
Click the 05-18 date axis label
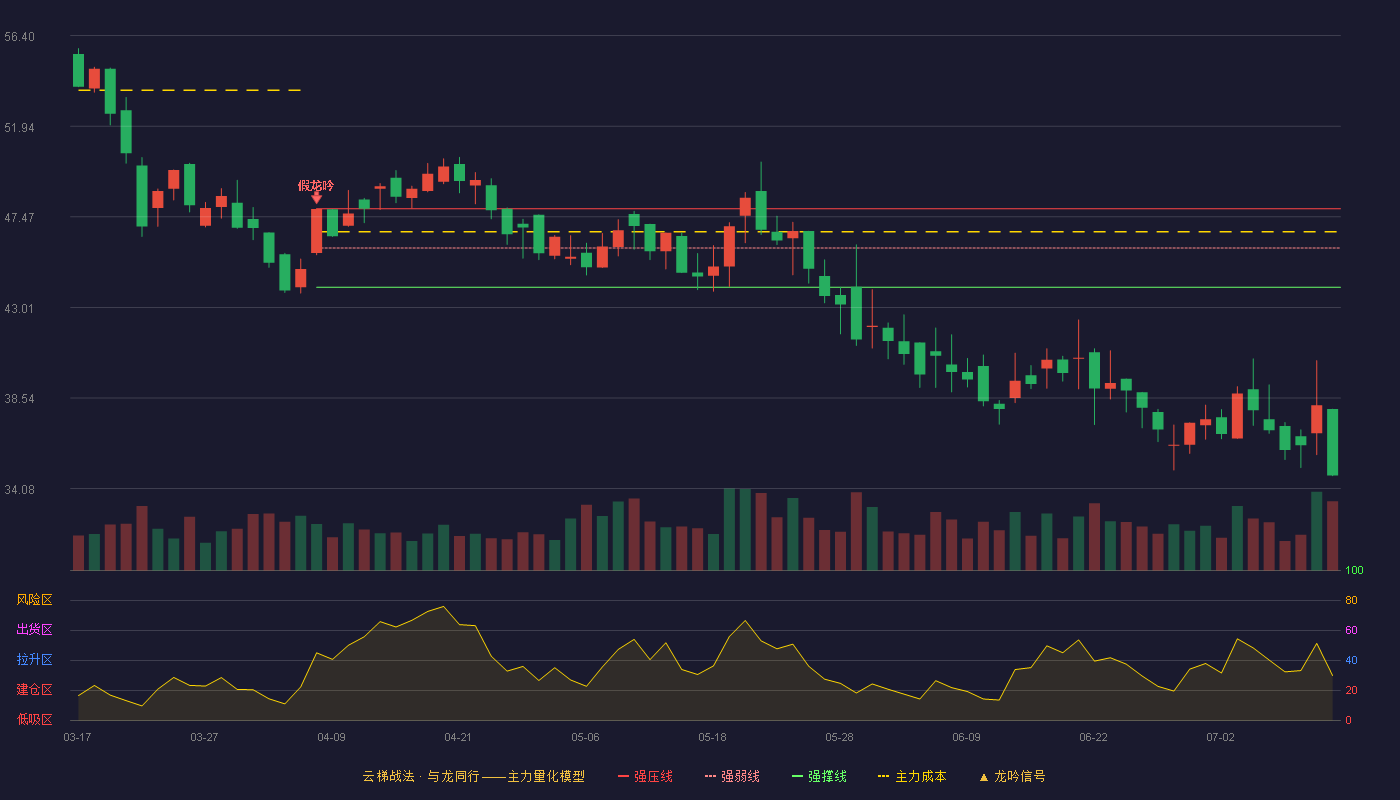[x=712, y=737]
